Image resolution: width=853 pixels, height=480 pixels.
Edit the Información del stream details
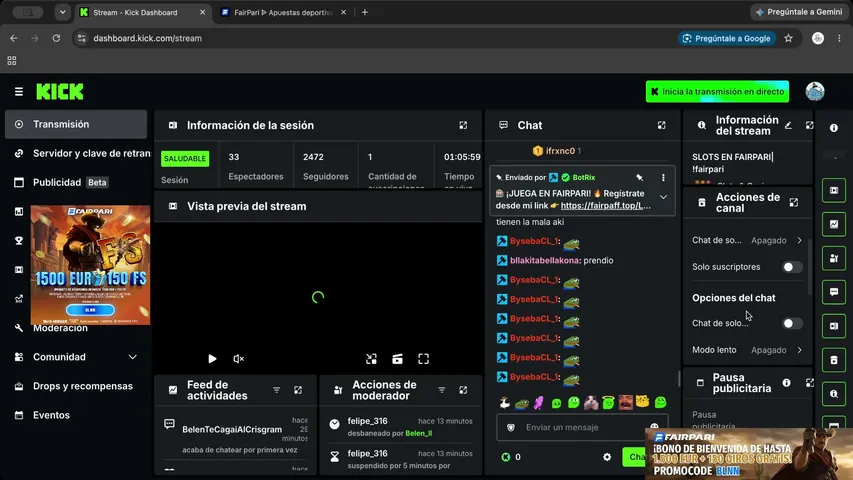pyautogui.click(x=788, y=125)
